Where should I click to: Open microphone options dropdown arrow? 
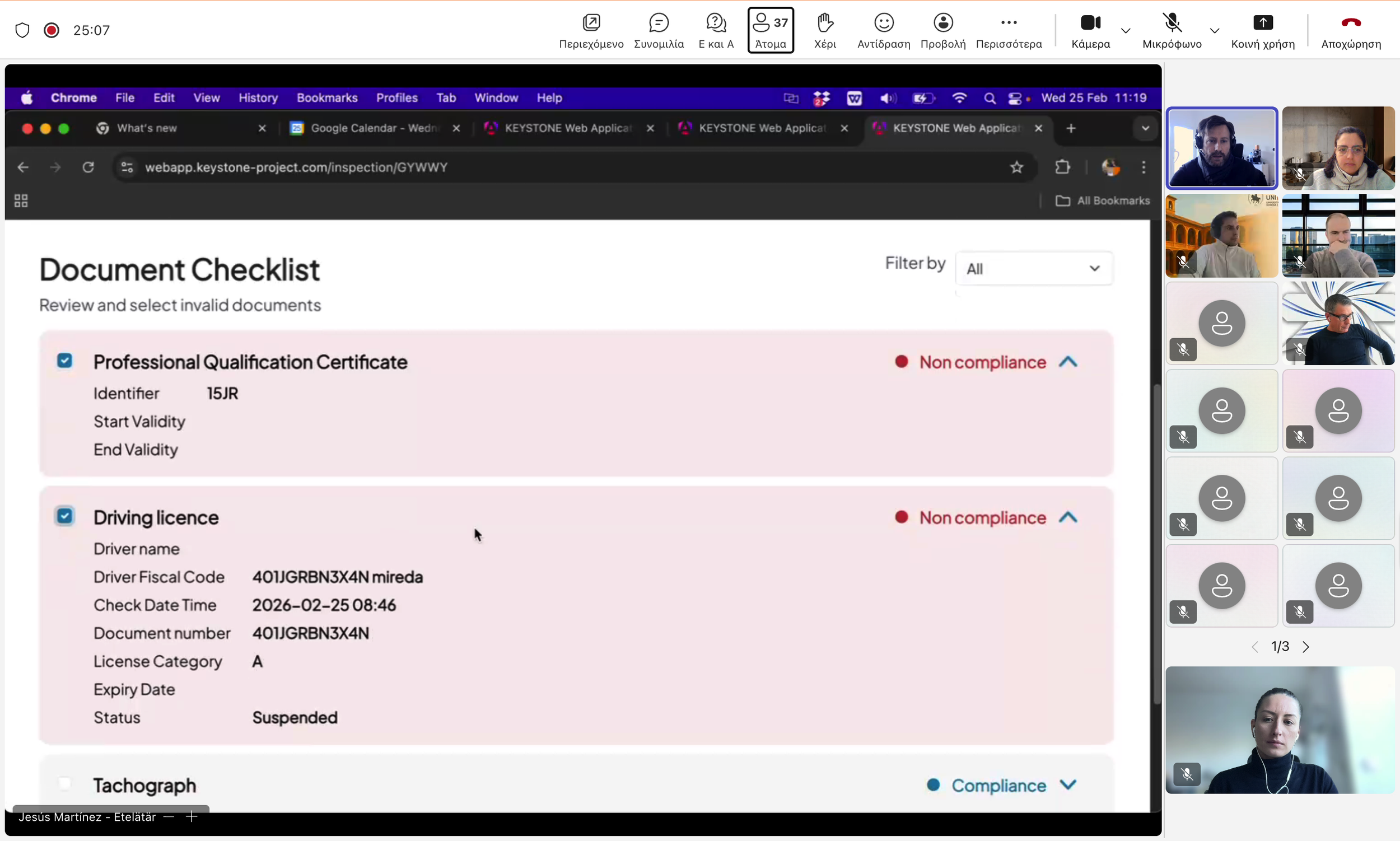(x=1214, y=31)
